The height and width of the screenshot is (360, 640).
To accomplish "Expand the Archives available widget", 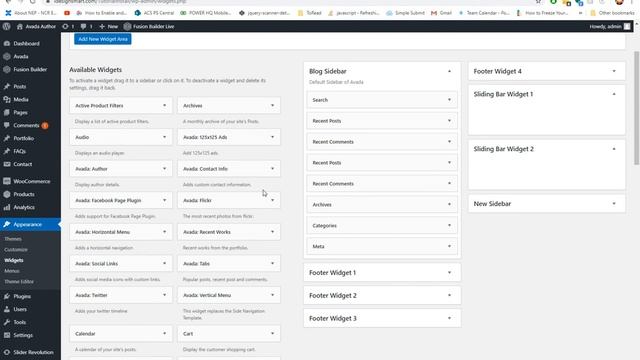I will 272,105.
